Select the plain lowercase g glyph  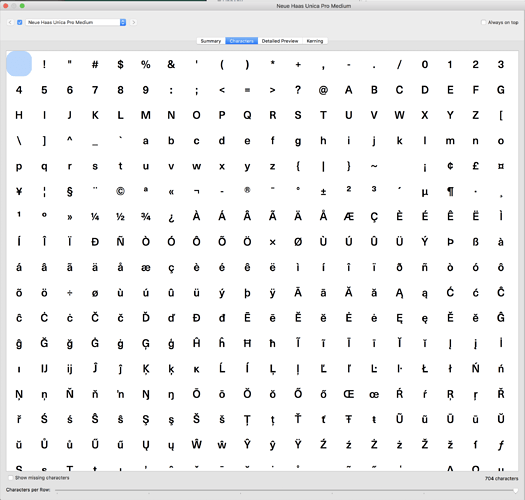click(298, 141)
